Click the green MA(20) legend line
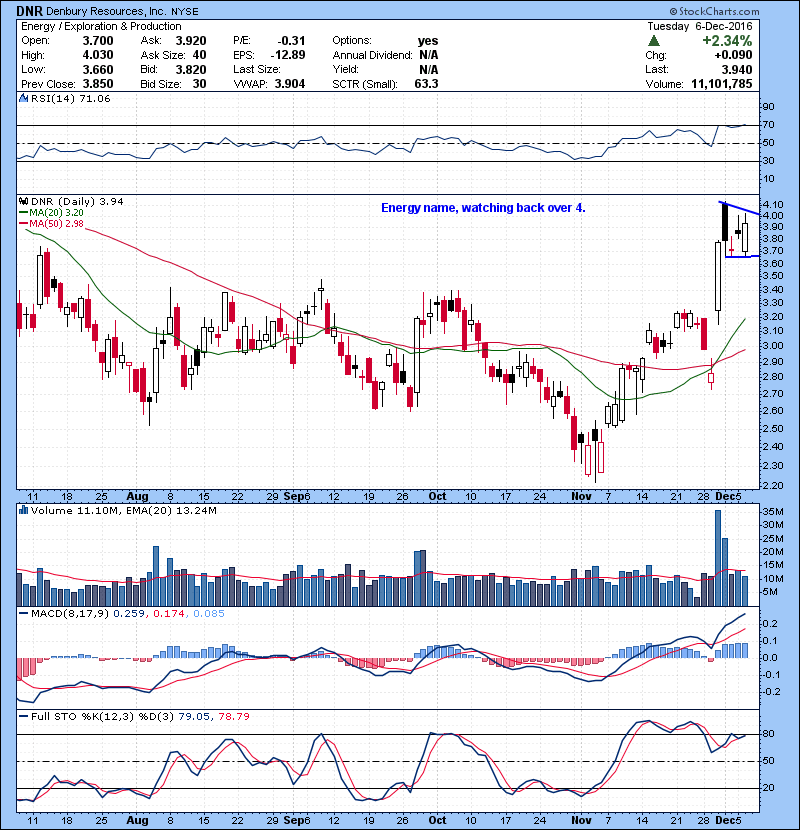 click(x=23, y=213)
